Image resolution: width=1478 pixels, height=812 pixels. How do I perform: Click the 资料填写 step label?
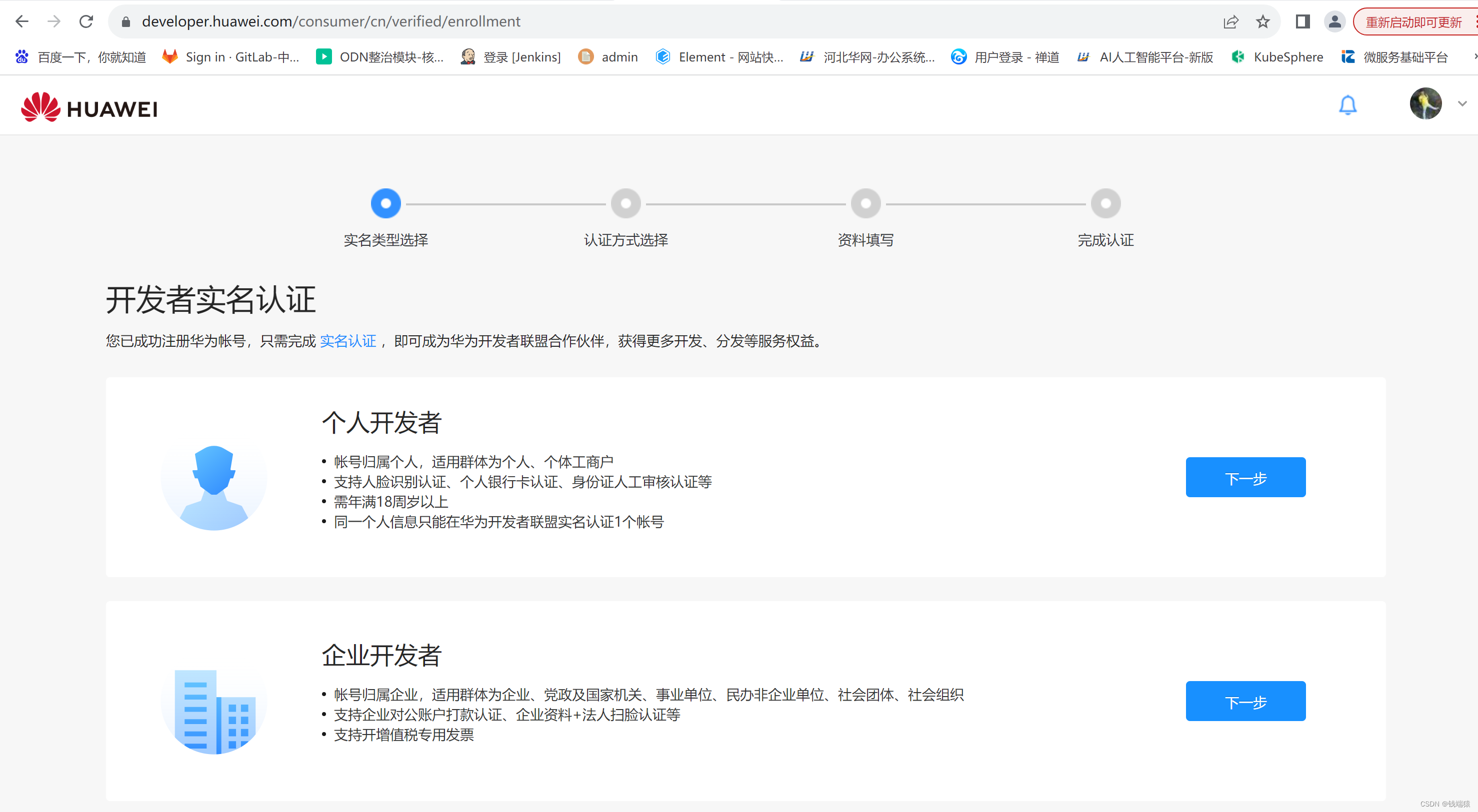(x=865, y=240)
